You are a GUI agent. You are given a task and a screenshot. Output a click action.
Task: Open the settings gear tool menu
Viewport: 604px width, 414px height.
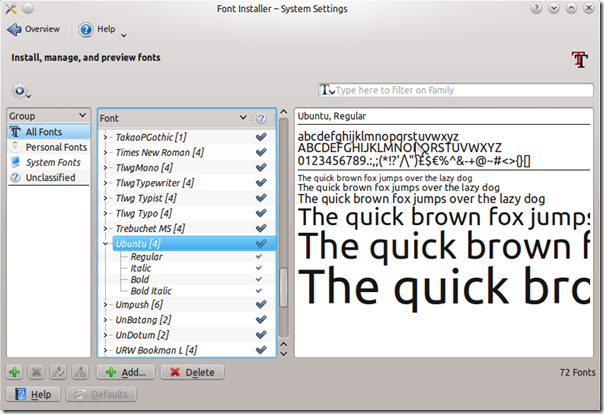tap(22, 90)
